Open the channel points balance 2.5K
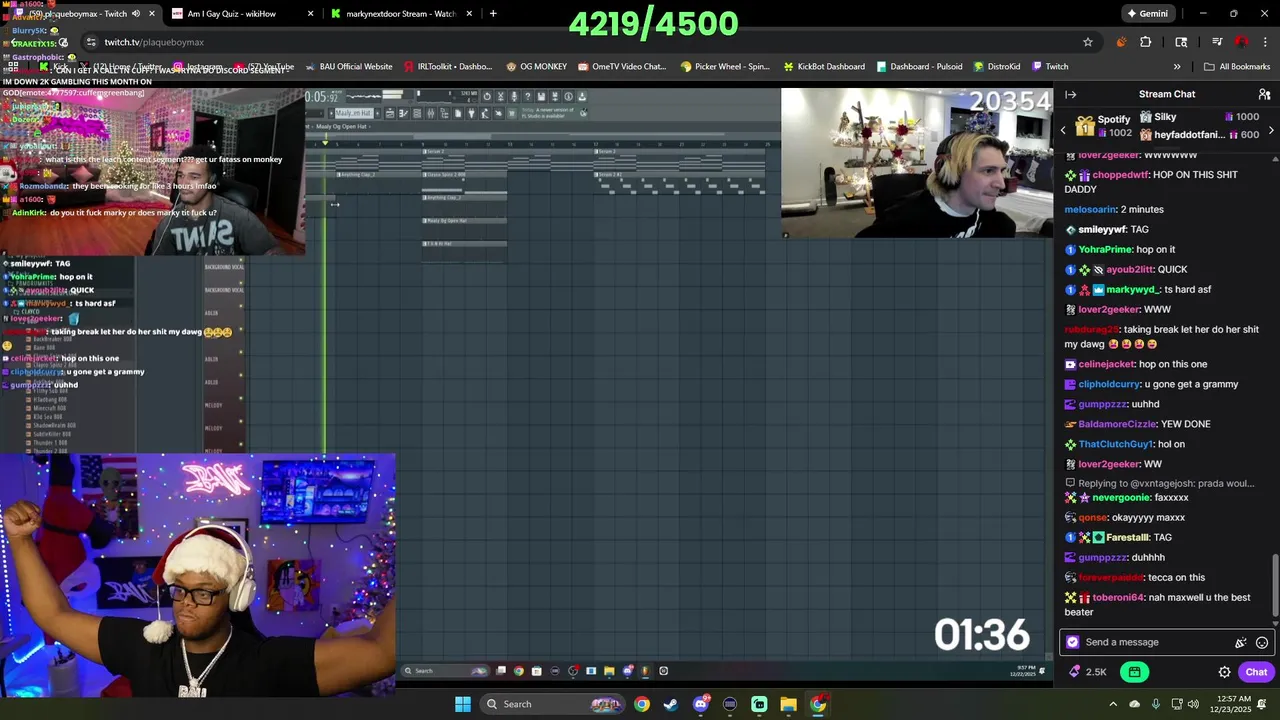This screenshot has height=720, width=1280. click(1087, 672)
